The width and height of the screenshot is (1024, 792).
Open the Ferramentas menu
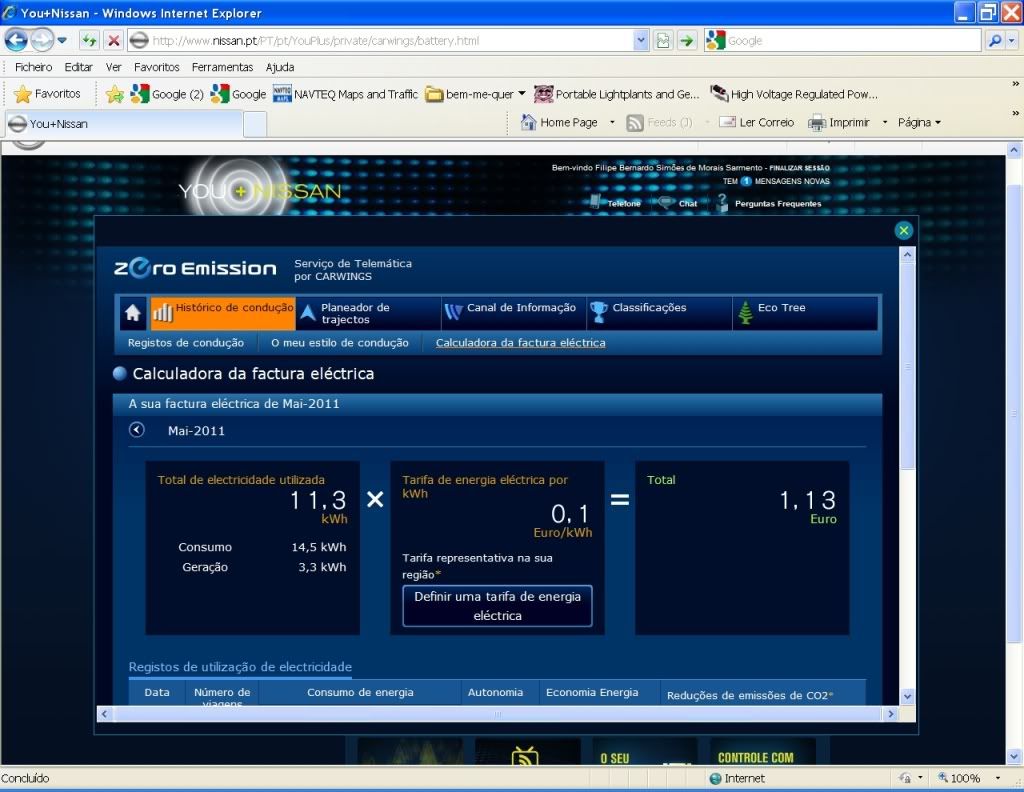222,67
